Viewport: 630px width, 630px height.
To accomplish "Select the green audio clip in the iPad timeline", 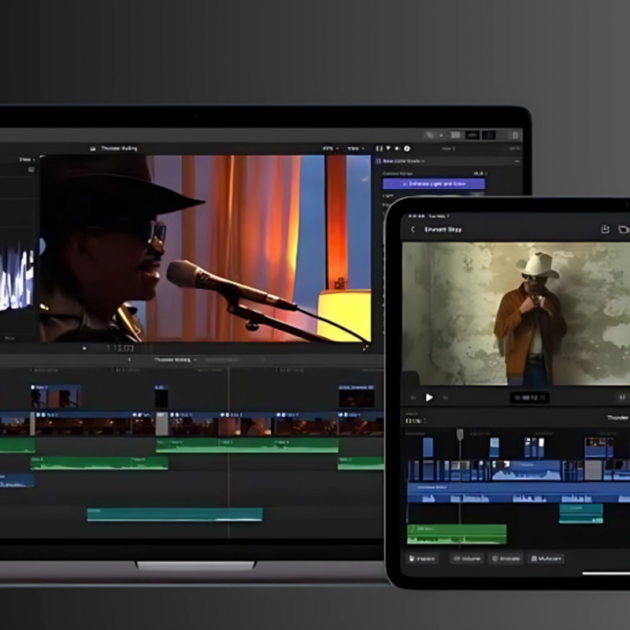I will 456,534.
